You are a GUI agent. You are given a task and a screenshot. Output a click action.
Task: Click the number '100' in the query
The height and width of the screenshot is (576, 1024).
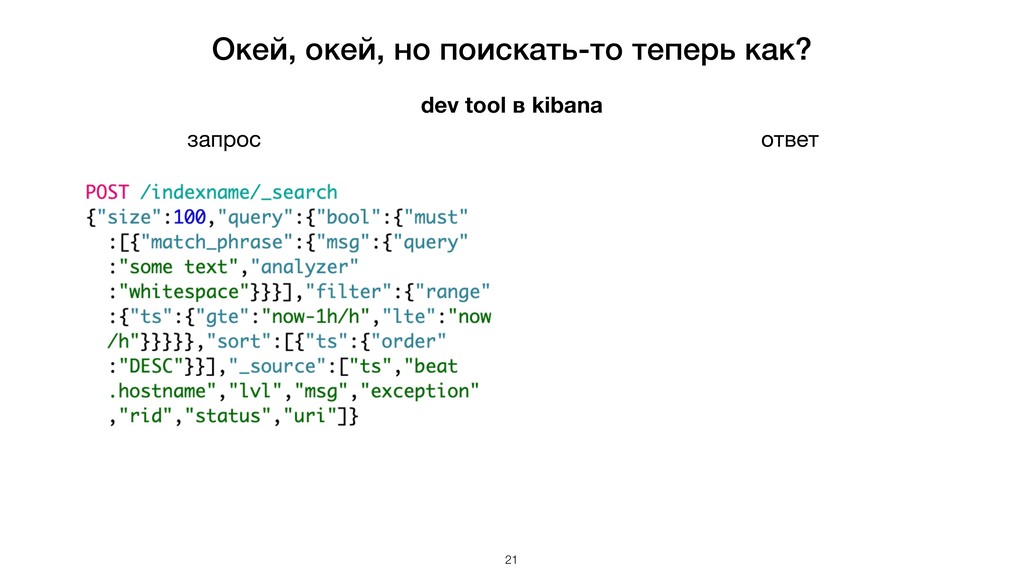[189, 217]
